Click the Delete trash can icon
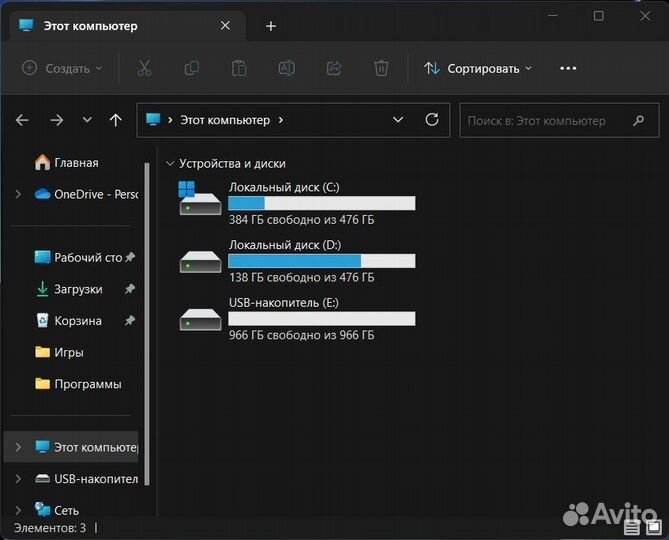The height and width of the screenshot is (540, 669). coord(381,68)
